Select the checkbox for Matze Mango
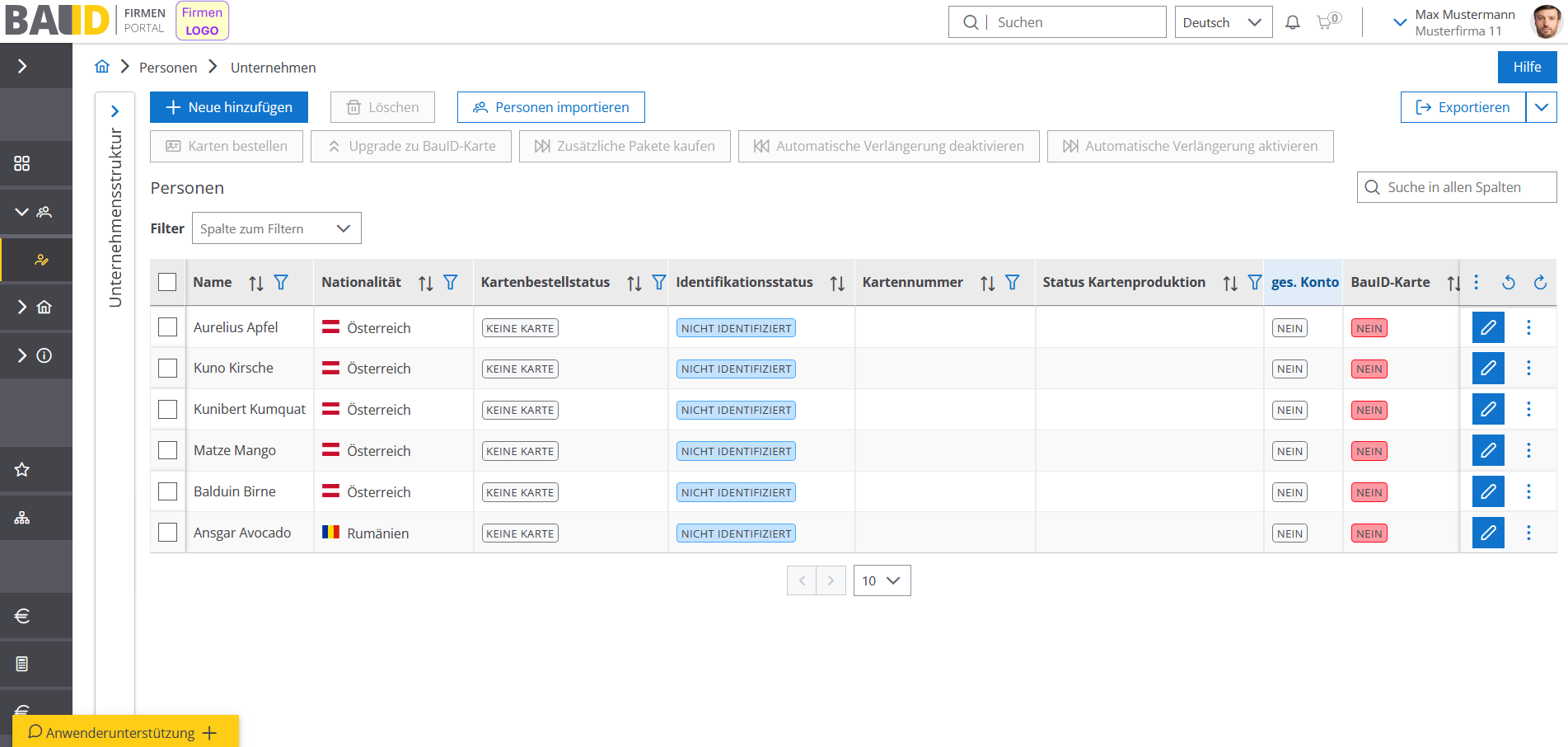Viewport: 1568px width, 747px height. point(167,450)
